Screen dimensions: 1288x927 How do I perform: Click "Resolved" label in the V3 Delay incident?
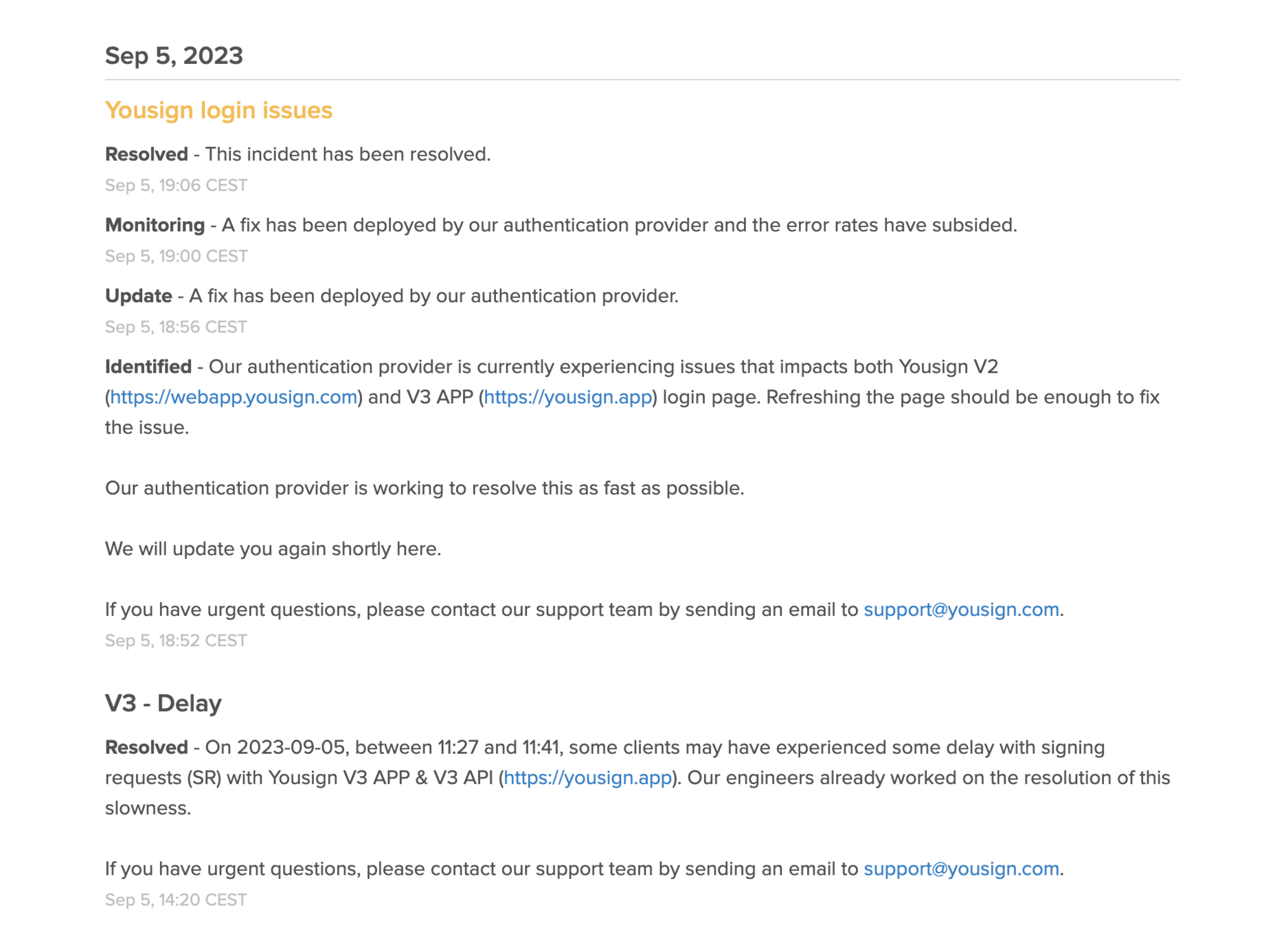point(146,748)
